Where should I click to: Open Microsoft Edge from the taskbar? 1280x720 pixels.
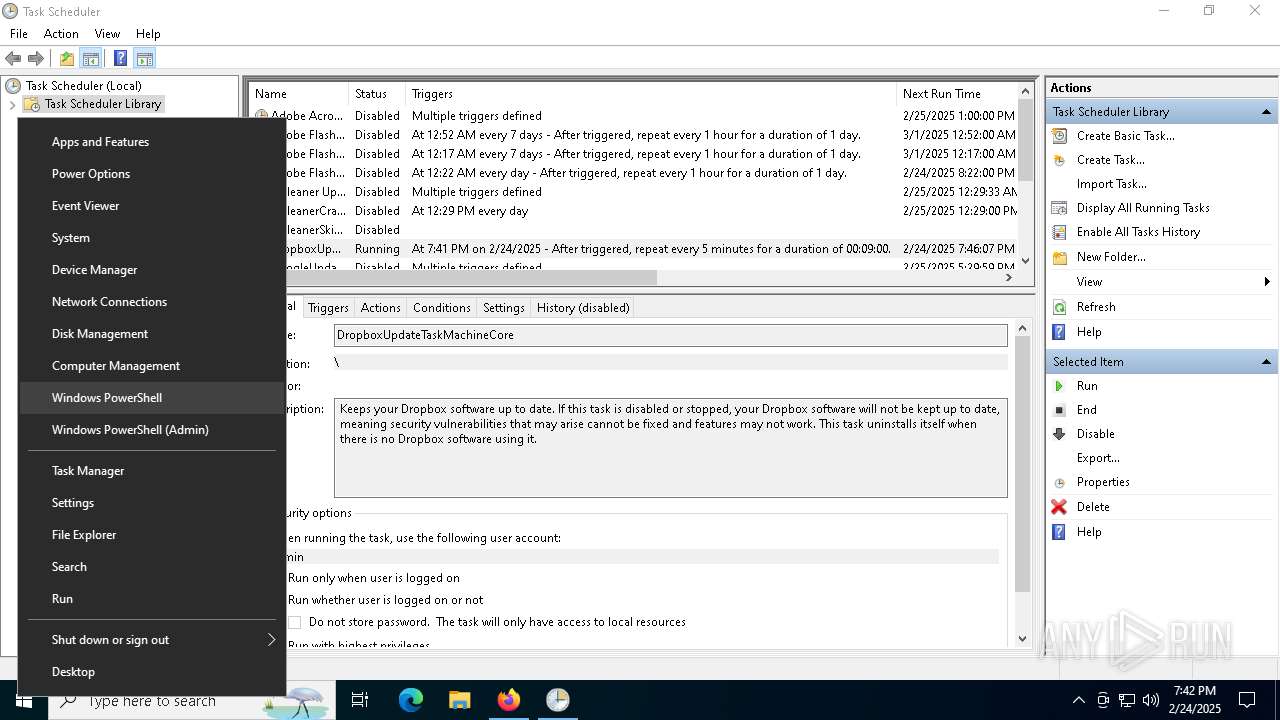coord(411,700)
